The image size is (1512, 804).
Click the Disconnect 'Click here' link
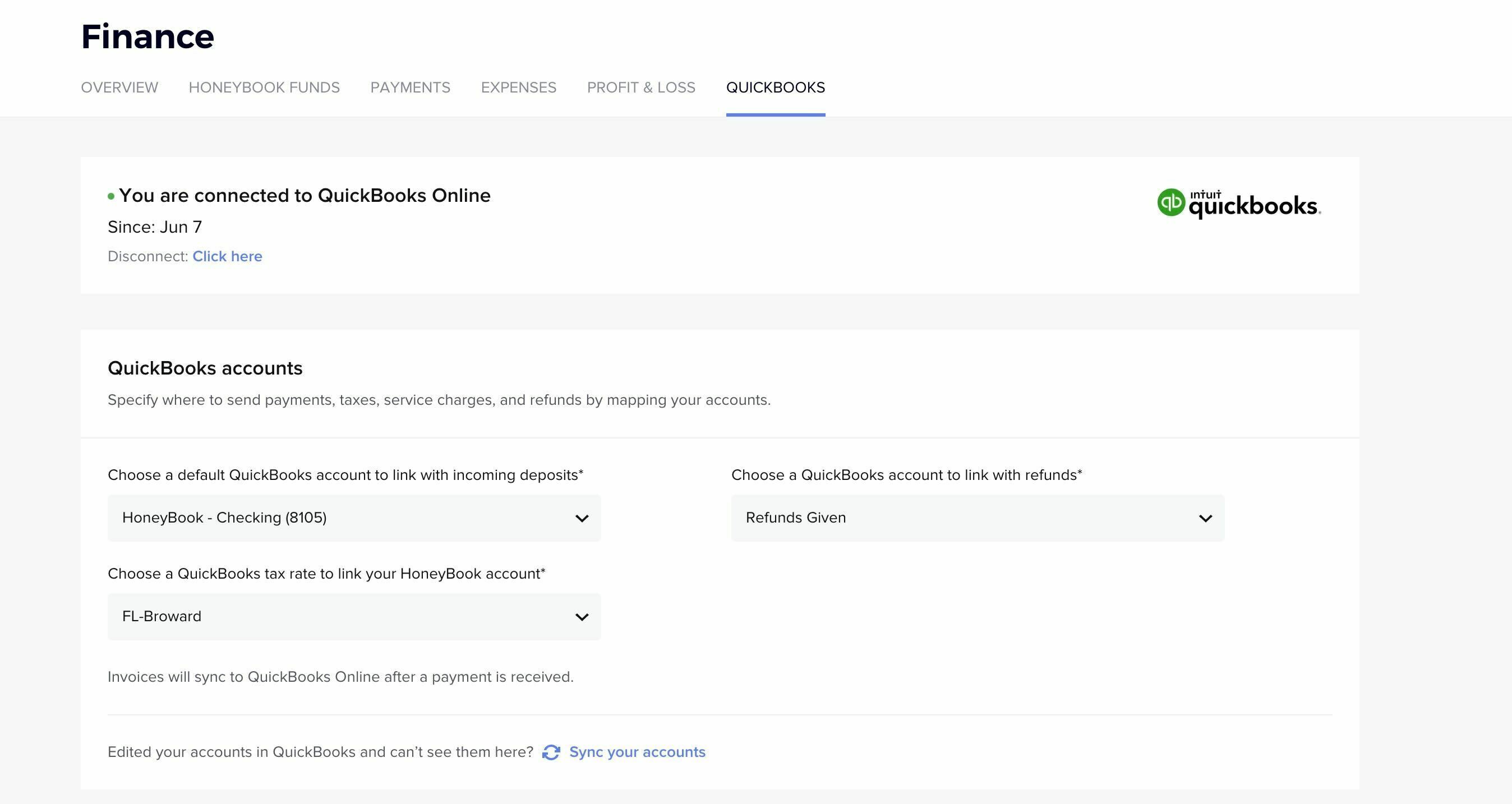(227, 256)
